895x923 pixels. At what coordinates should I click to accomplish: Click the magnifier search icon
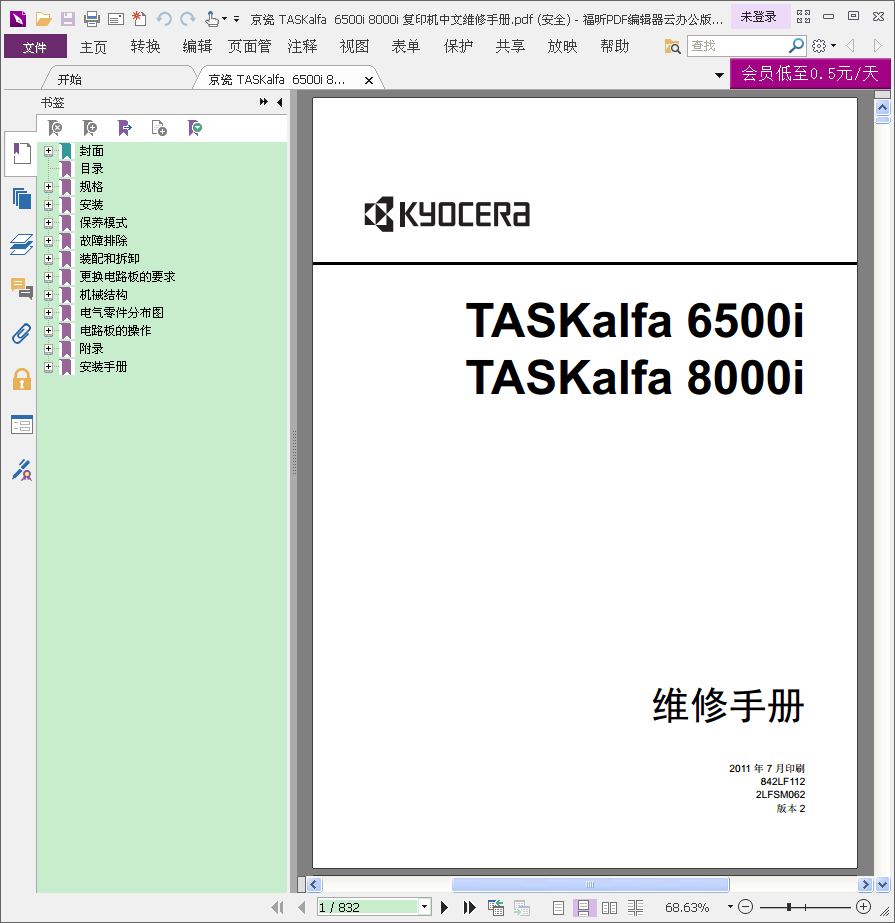pyautogui.click(x=796, y=45)
